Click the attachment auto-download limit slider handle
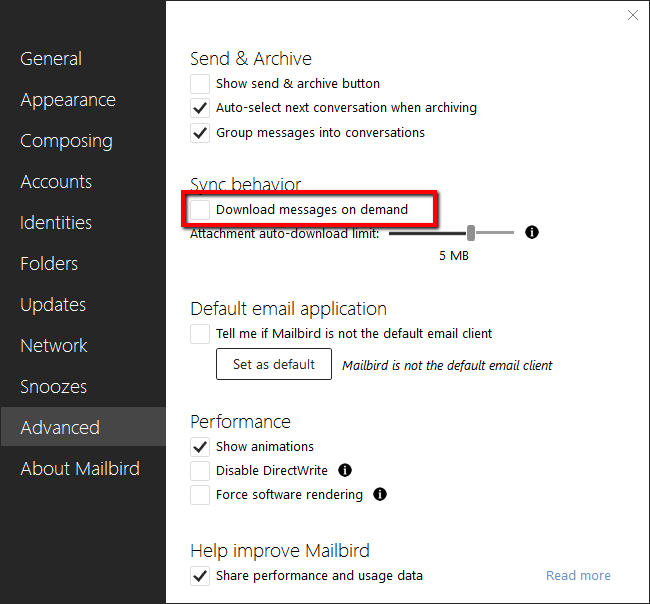 tap(471, 233)
